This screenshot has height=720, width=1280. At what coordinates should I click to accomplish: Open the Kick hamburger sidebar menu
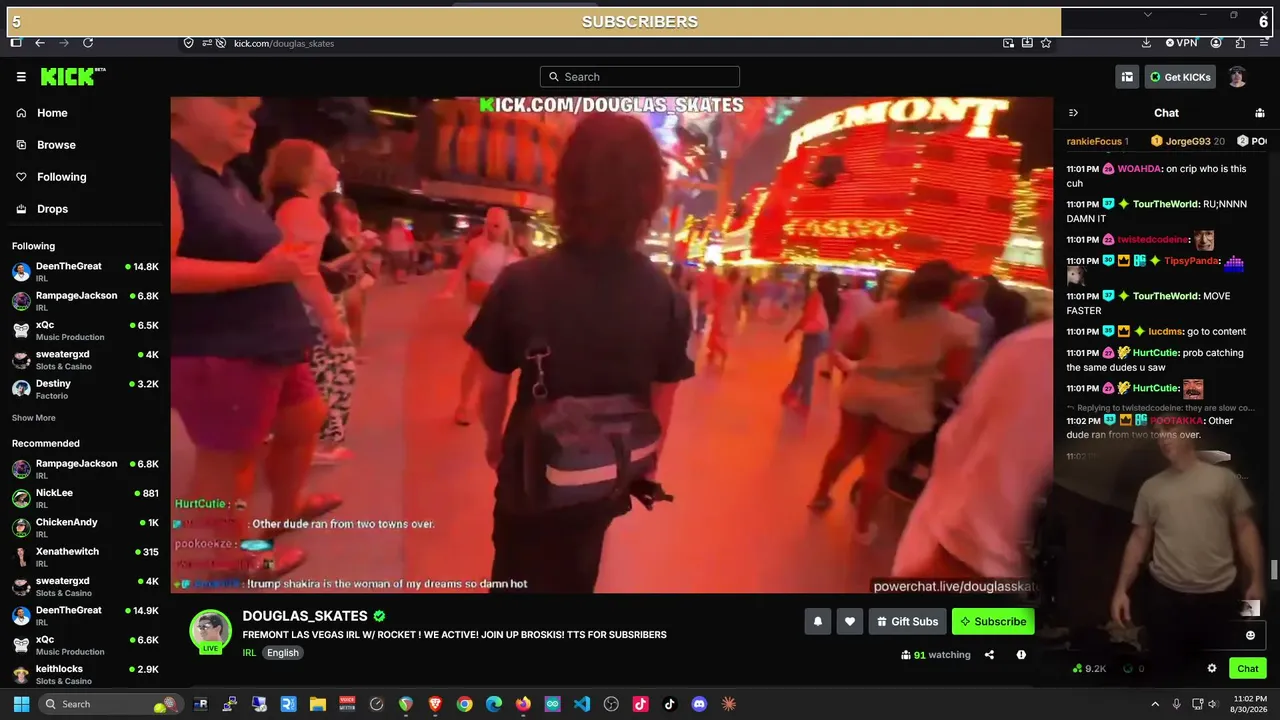(21, 77)
